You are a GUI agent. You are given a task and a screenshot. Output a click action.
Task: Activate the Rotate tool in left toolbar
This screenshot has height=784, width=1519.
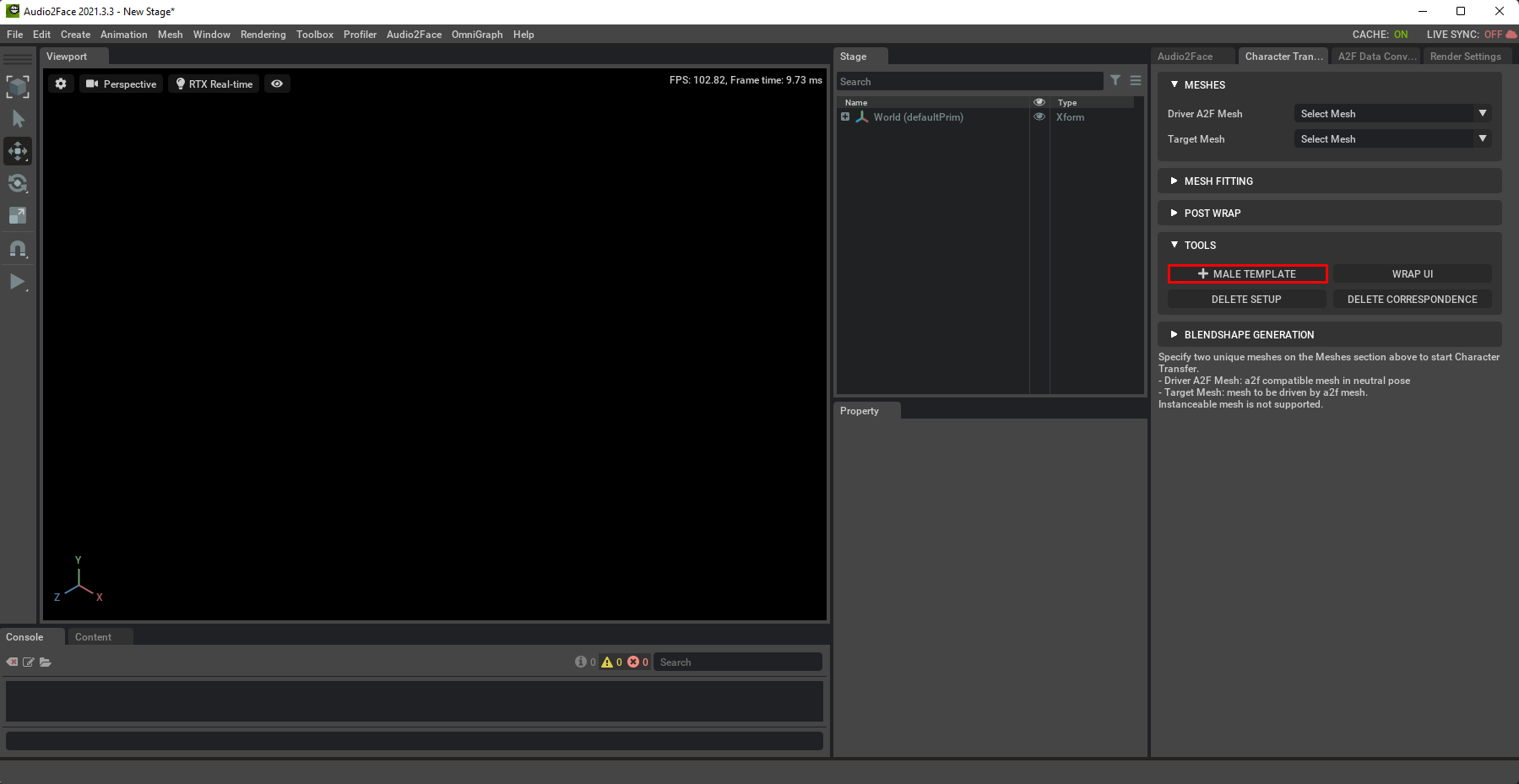point(18,184)
